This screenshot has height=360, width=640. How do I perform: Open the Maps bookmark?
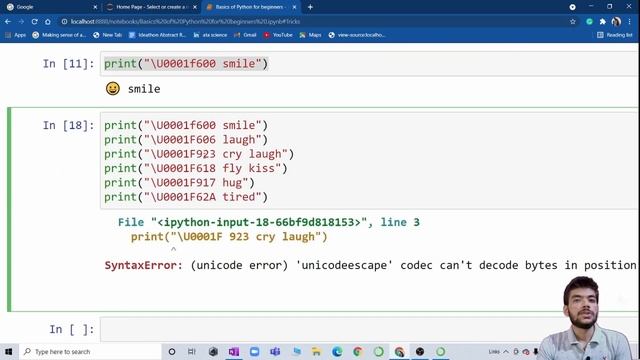(311, 35)
